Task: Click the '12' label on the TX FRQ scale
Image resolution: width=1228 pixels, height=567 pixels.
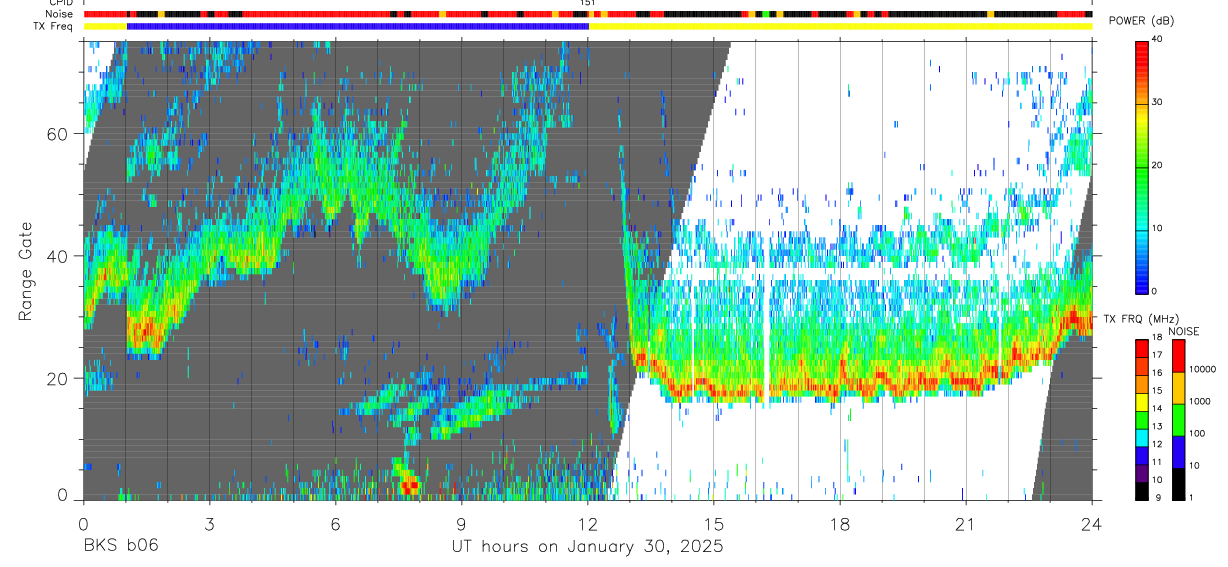Action: point(1156,445)
